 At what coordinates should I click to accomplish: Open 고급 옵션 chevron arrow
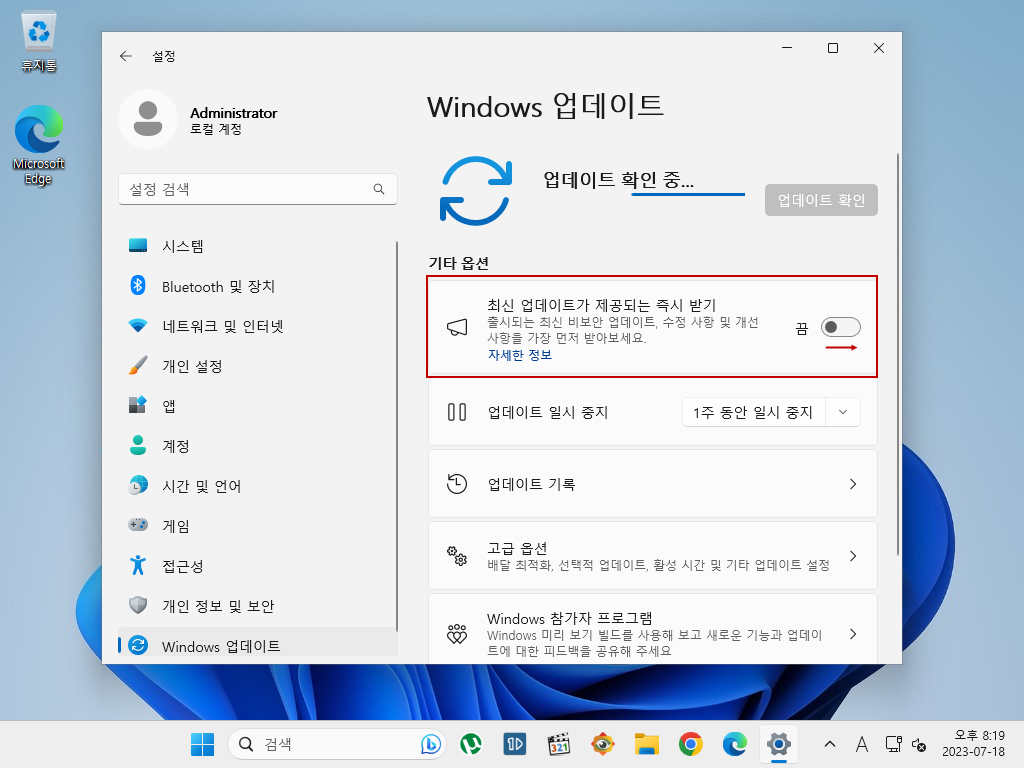pyautogui.click(x=853, y=556)
